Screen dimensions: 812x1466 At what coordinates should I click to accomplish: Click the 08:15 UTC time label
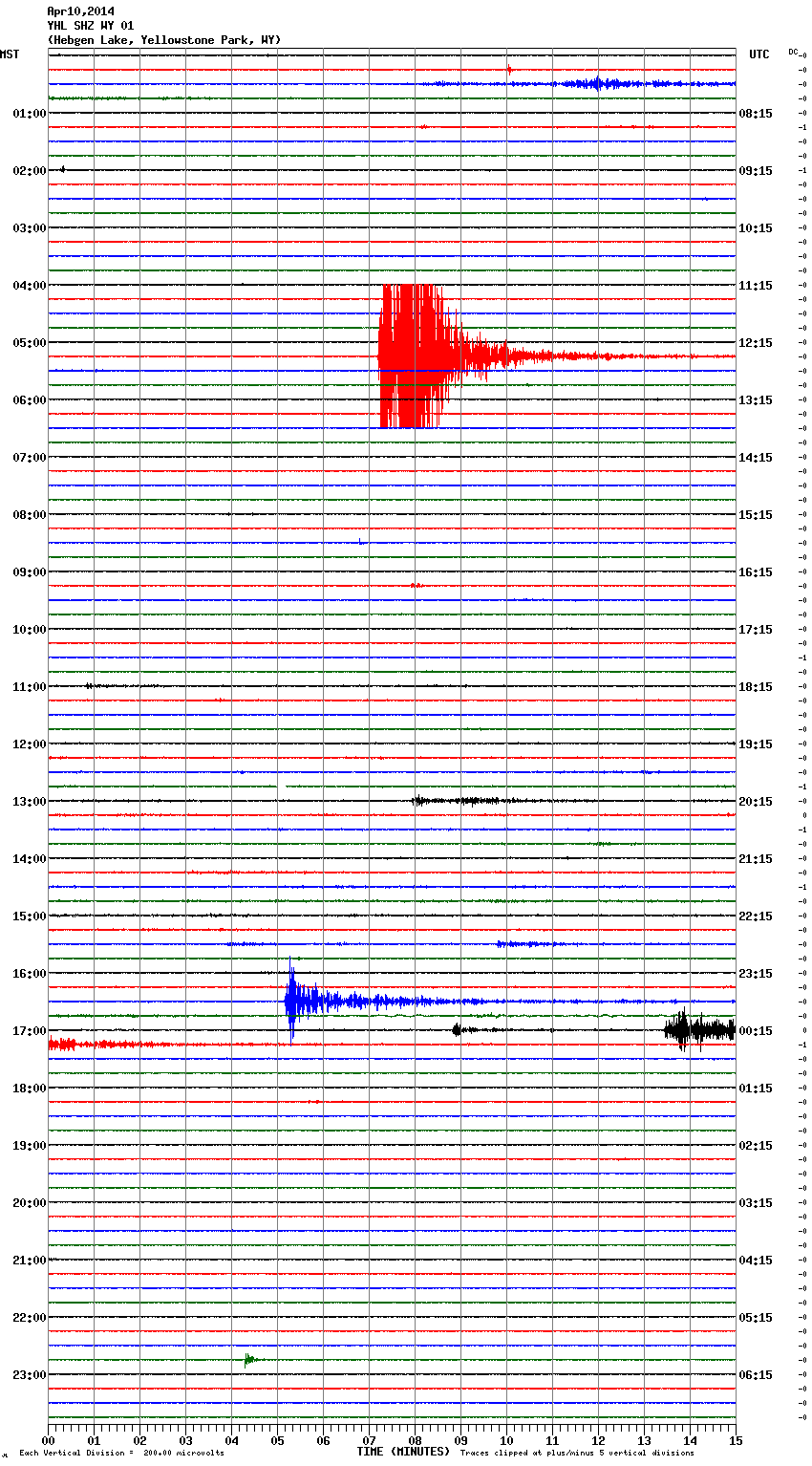point(756,114)
